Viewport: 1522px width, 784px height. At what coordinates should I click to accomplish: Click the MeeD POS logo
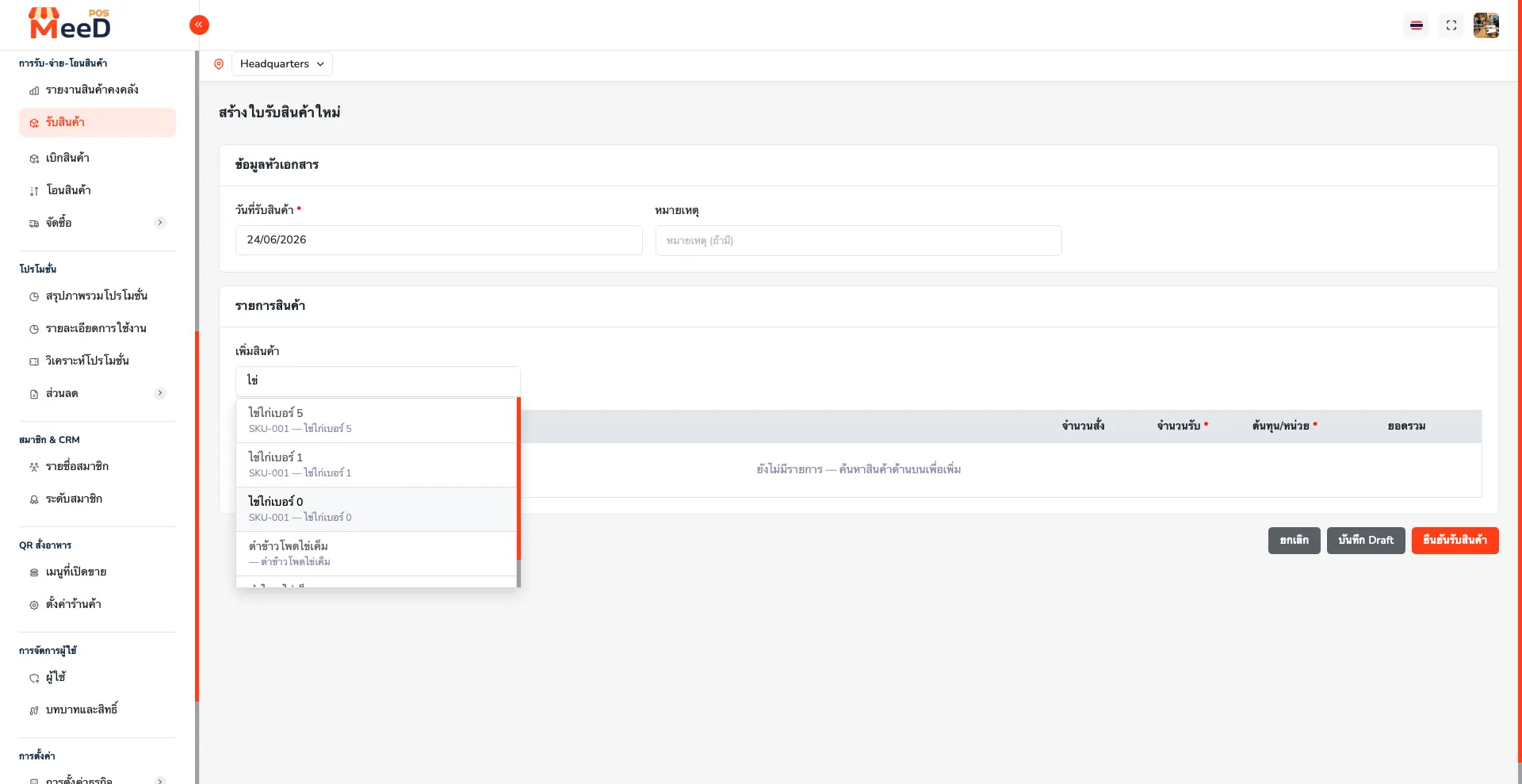pyautogui.click(x=70, y=24)
